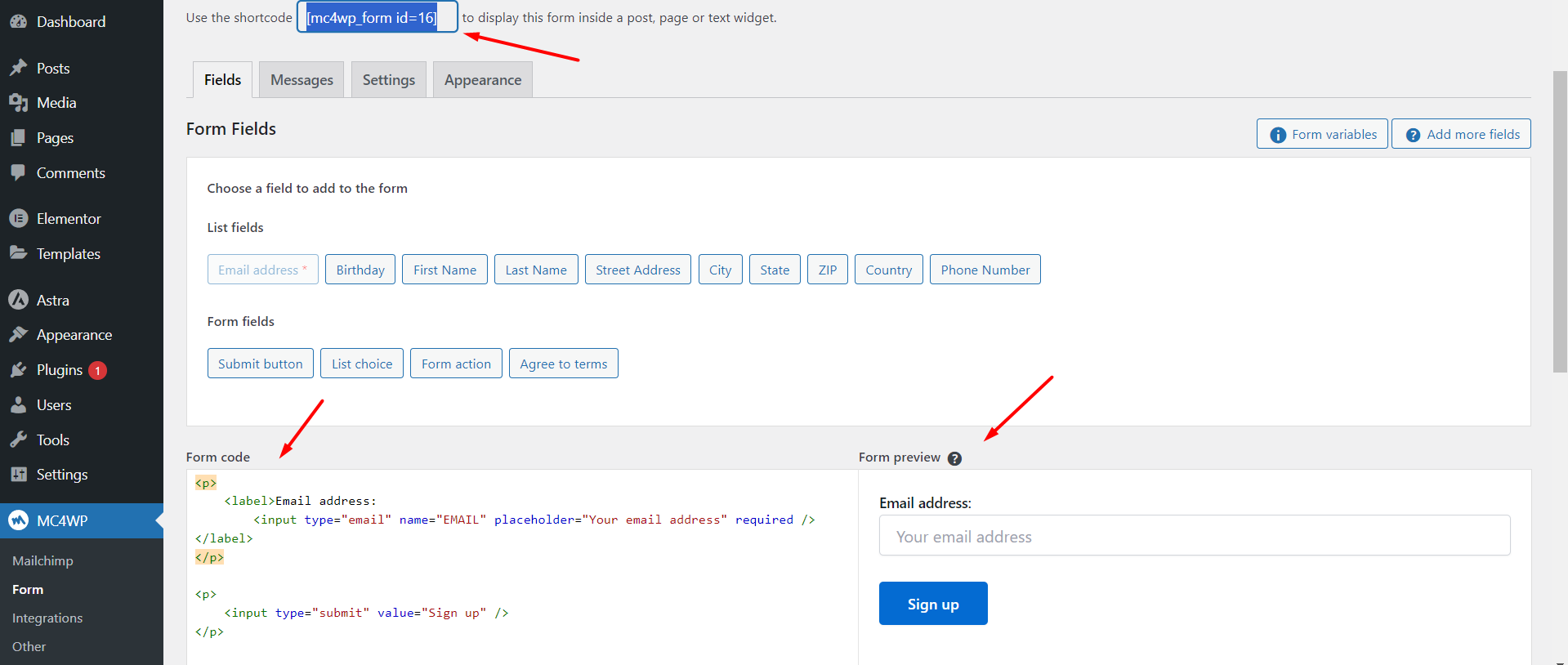Add the First Name field
Image resolution: width=1568 pixels, height=665 pixels.
point(444,270)
